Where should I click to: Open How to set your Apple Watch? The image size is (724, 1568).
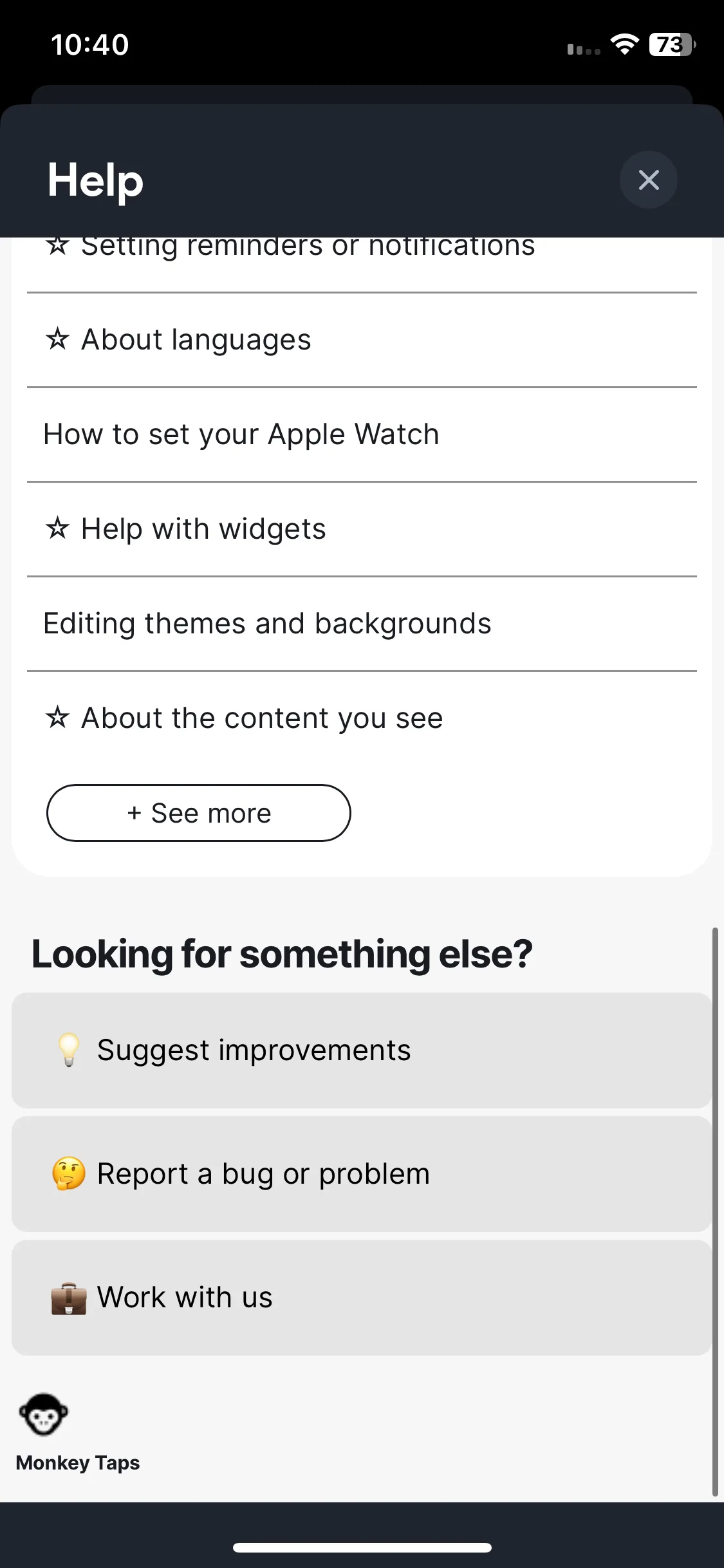tap(362, 434)
